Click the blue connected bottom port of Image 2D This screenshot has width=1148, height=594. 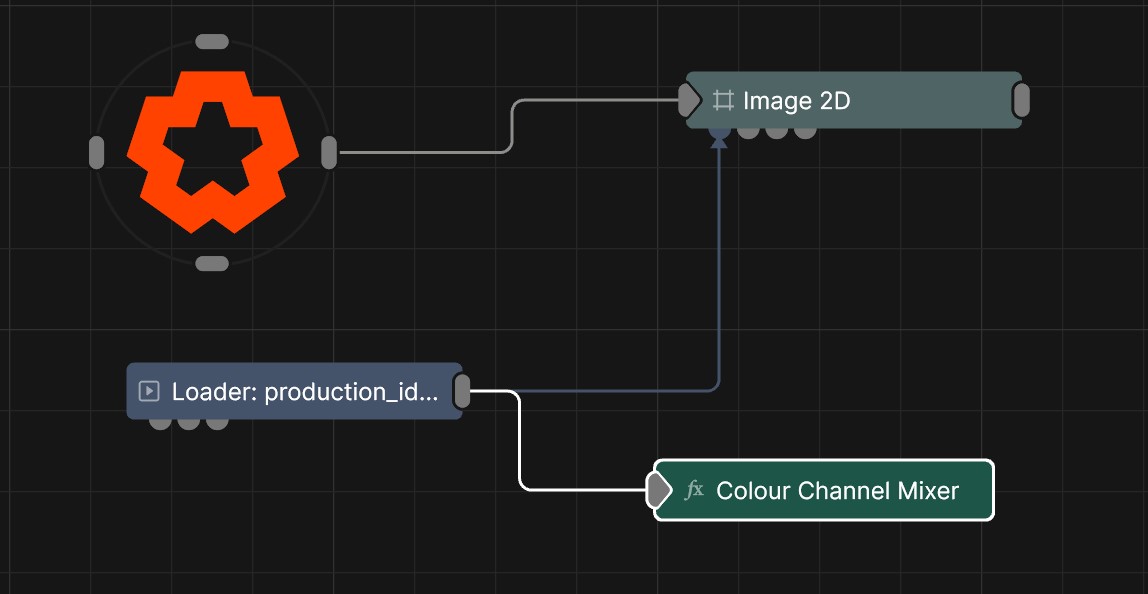click(x=718, y=131)
